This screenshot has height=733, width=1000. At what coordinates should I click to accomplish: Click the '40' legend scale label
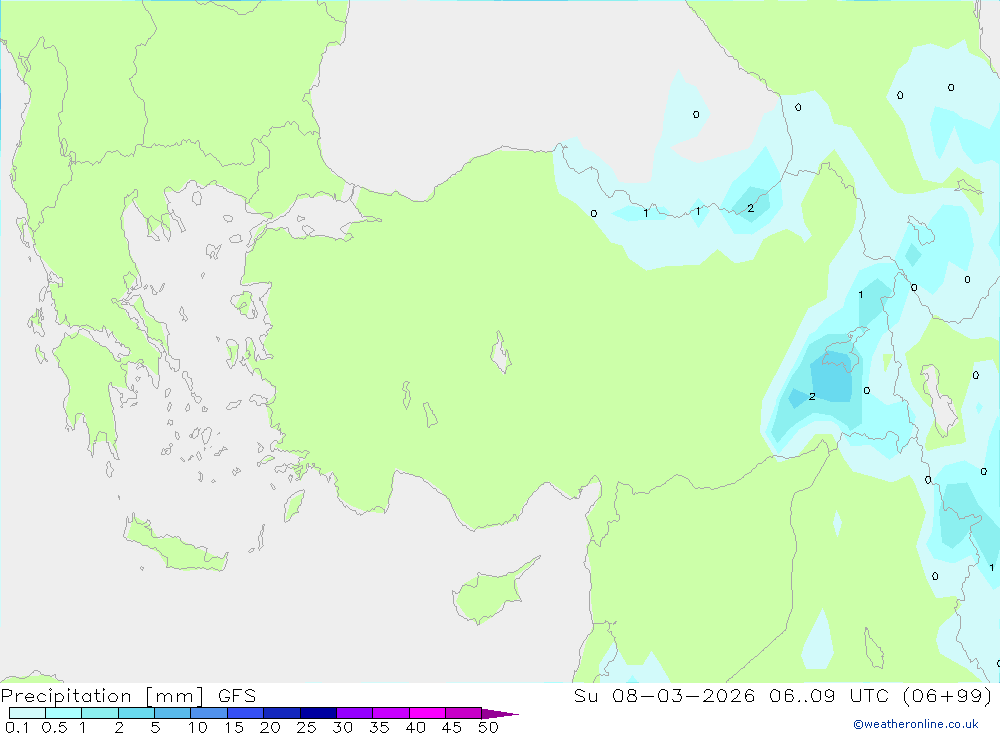(415, 727)
